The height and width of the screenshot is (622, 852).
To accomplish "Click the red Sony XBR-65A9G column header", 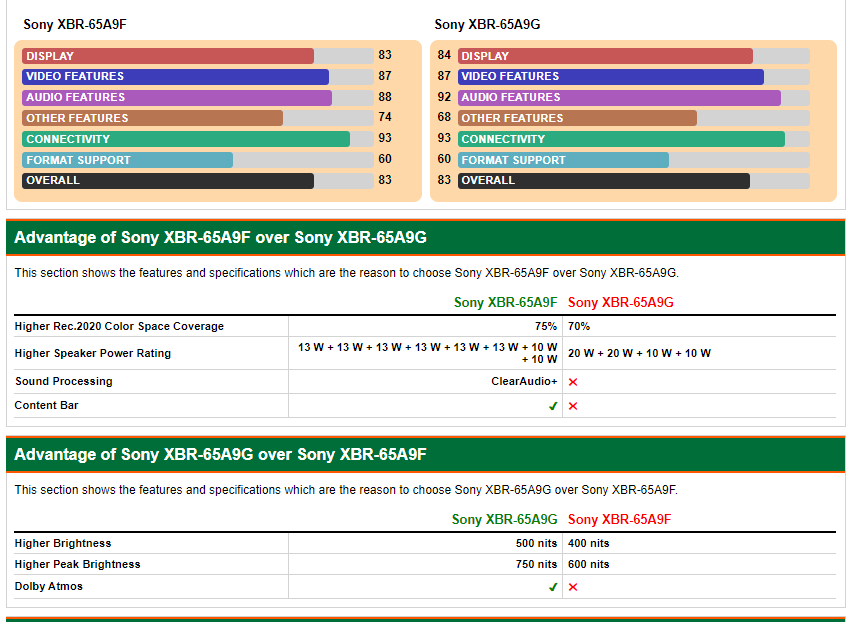I will (x=621, y=303).
